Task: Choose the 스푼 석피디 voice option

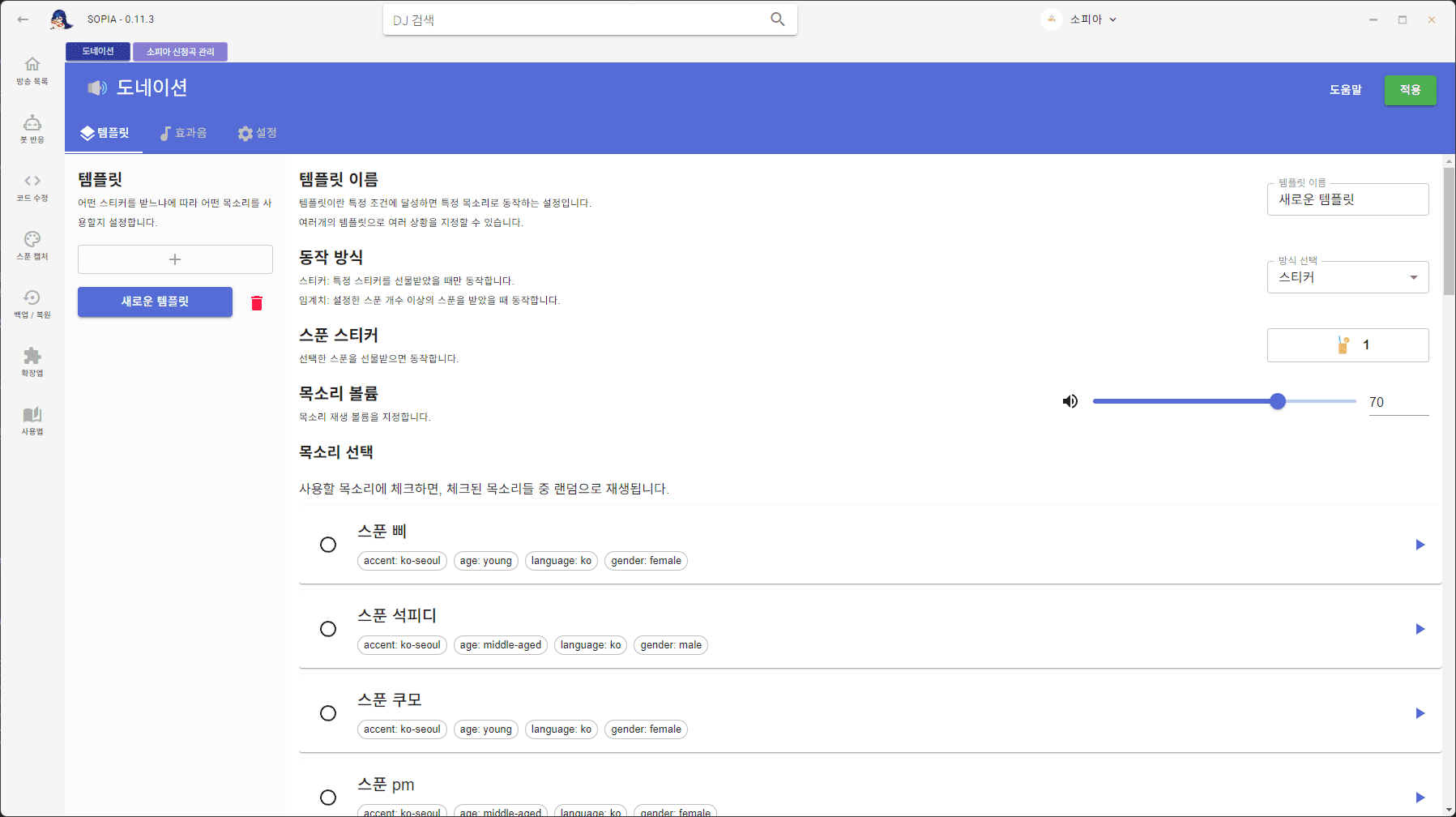Action: (328, 629)
